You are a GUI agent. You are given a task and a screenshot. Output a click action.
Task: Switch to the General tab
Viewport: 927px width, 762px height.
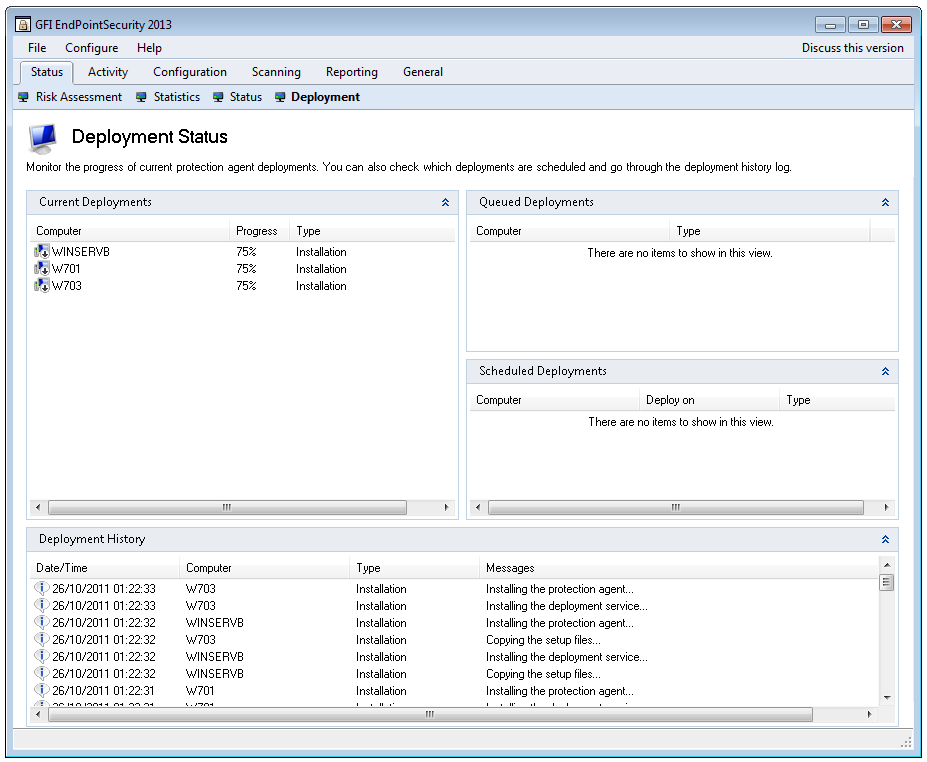(x=423, y=72)
